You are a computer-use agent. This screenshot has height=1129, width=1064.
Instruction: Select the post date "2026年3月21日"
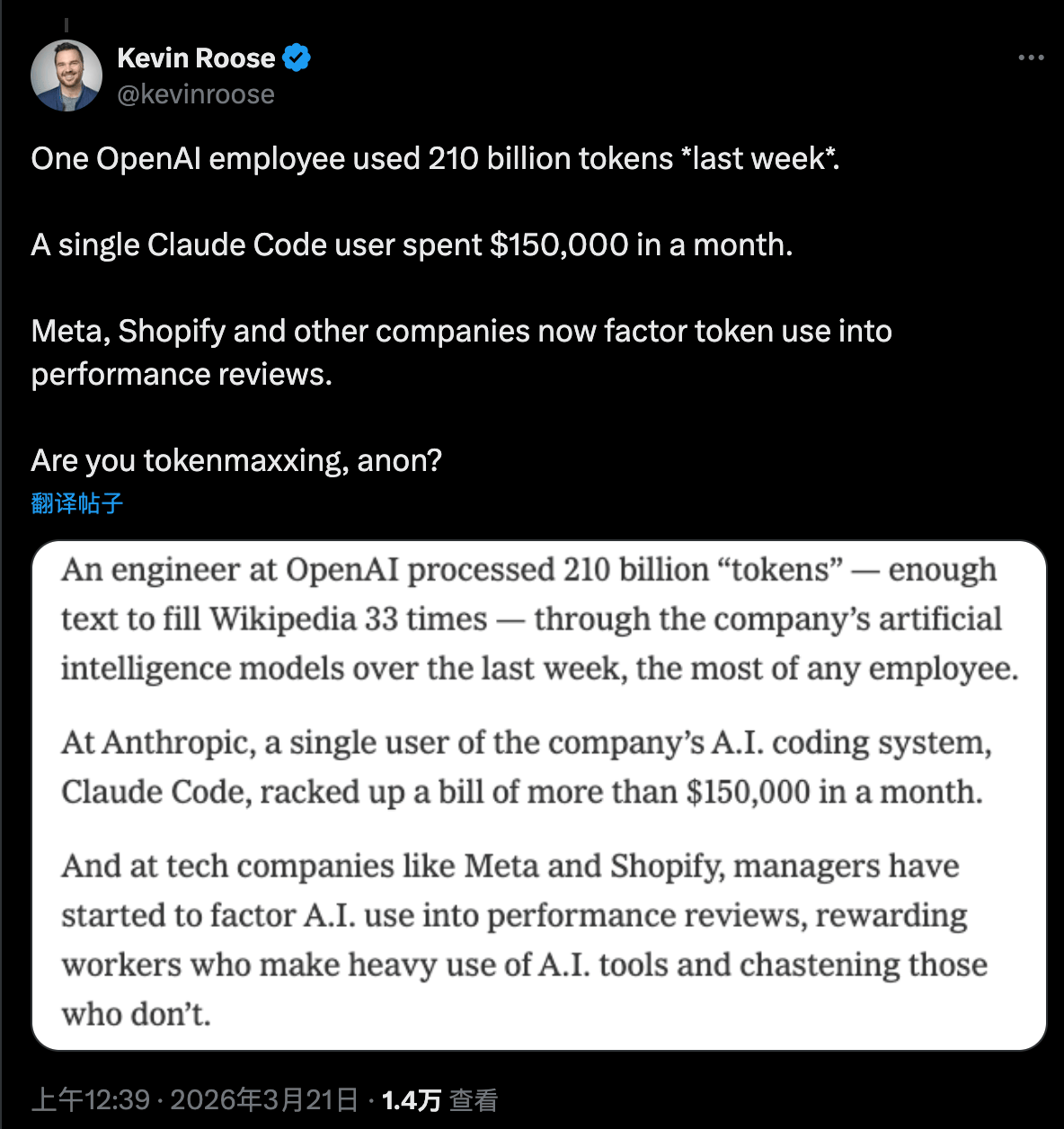click(x=264, y=1099)
